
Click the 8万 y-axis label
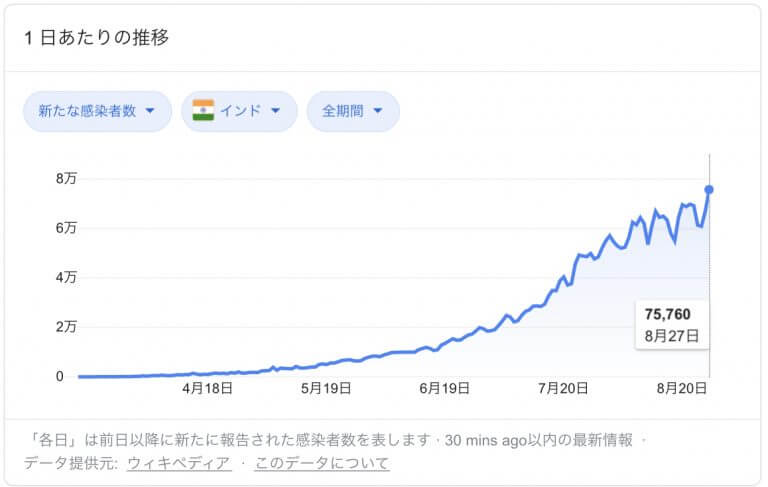65,179
